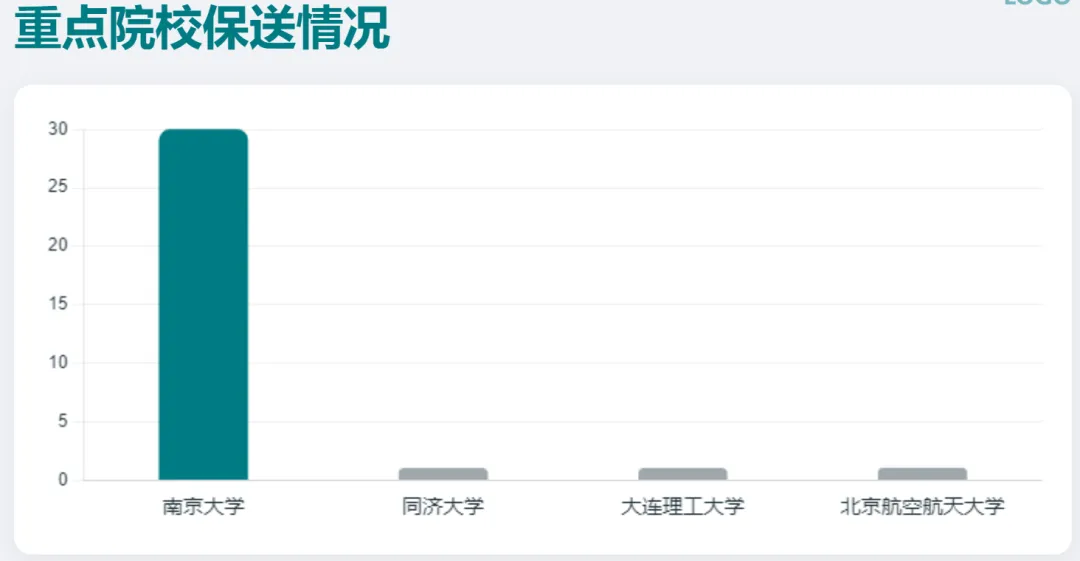Select the gray 大连理工大学 bar
1080x561 pixels.
(x=683, y=473)
